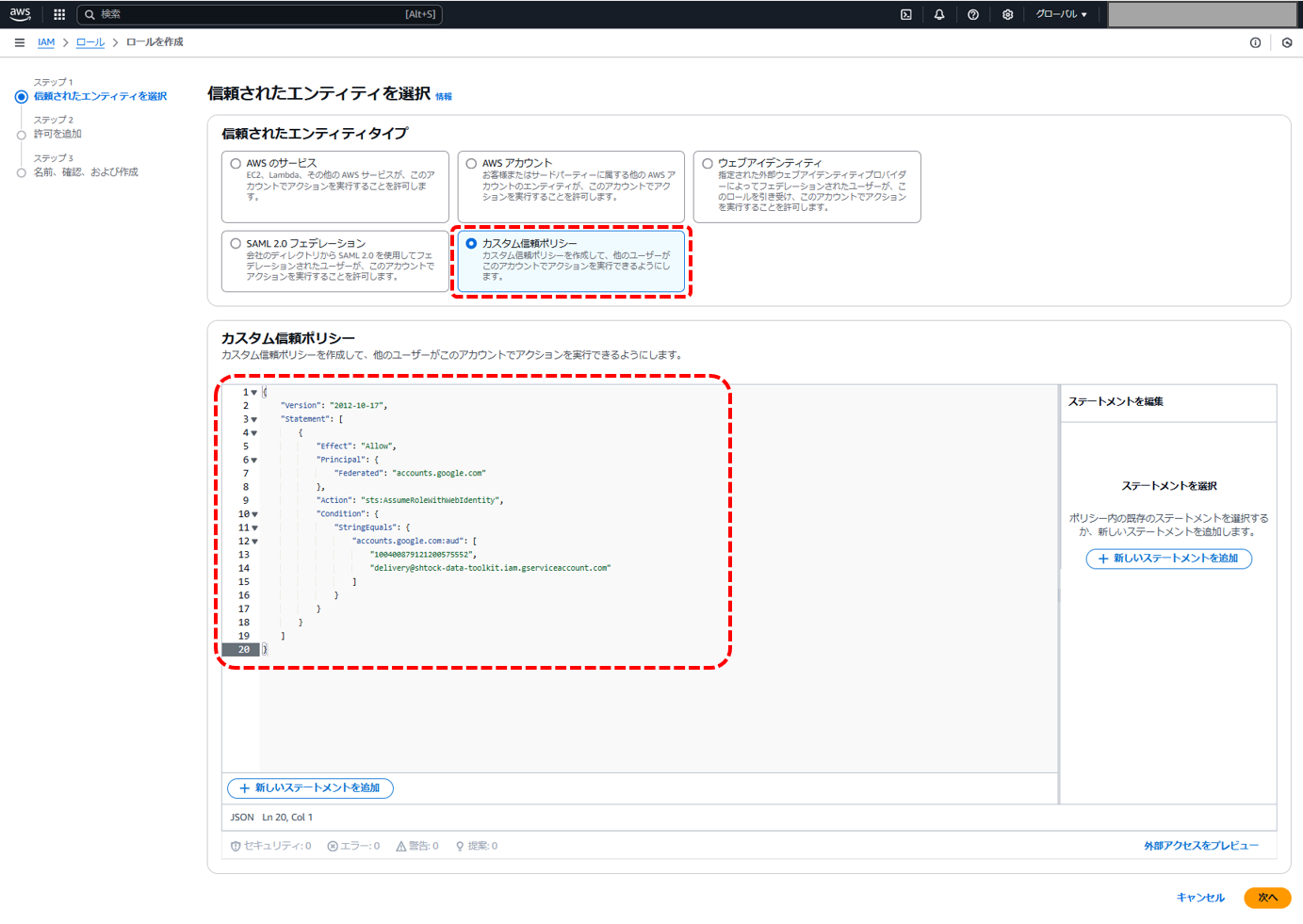Click the AWS logo home icon

tap(20, 14)
